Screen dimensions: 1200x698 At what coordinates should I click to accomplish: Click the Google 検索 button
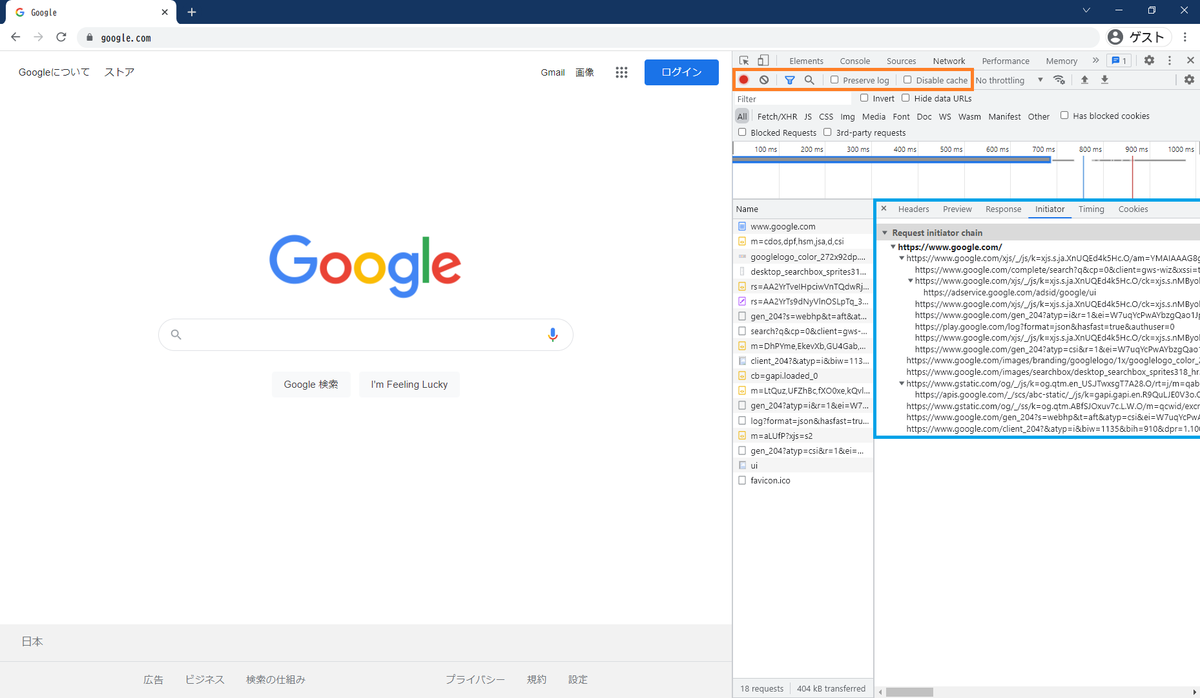point(311,384)
